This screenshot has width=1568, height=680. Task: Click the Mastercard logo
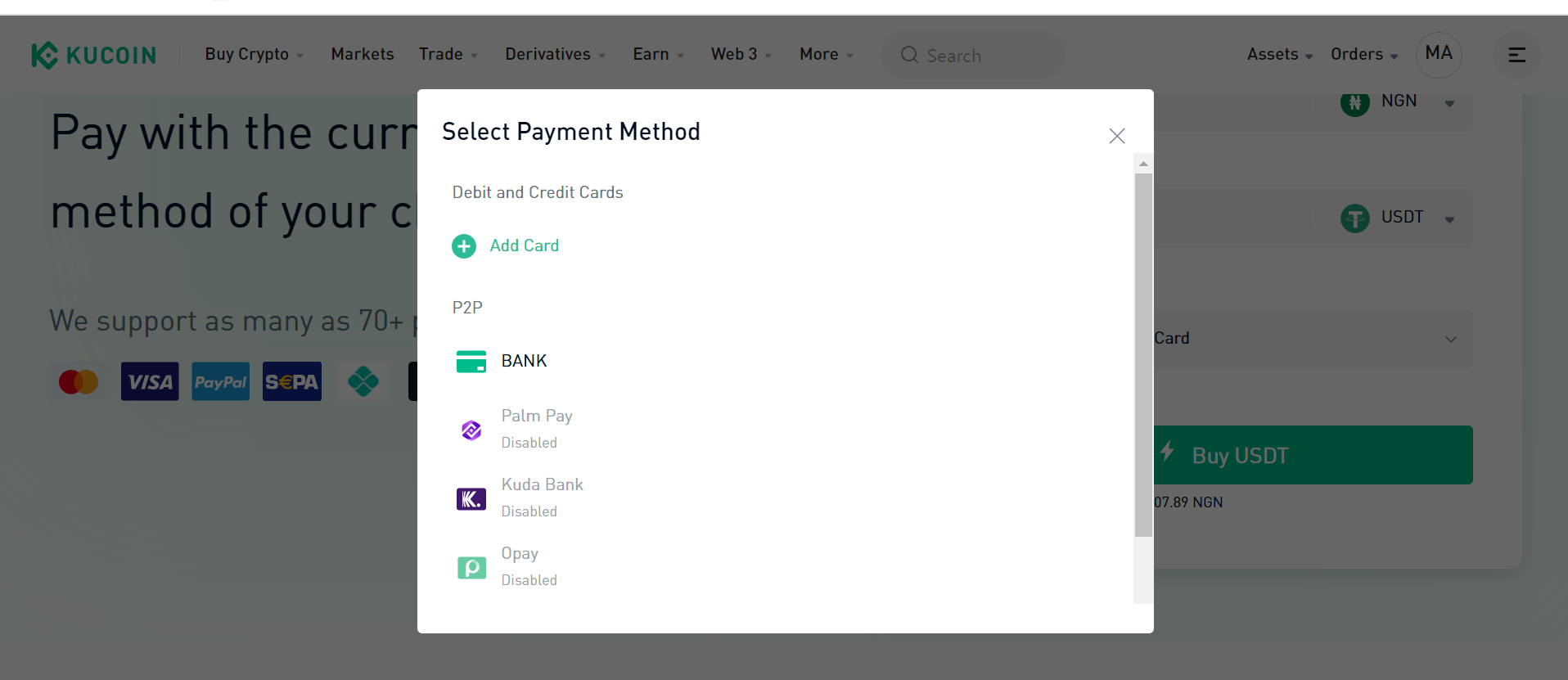tap(79, 381)
